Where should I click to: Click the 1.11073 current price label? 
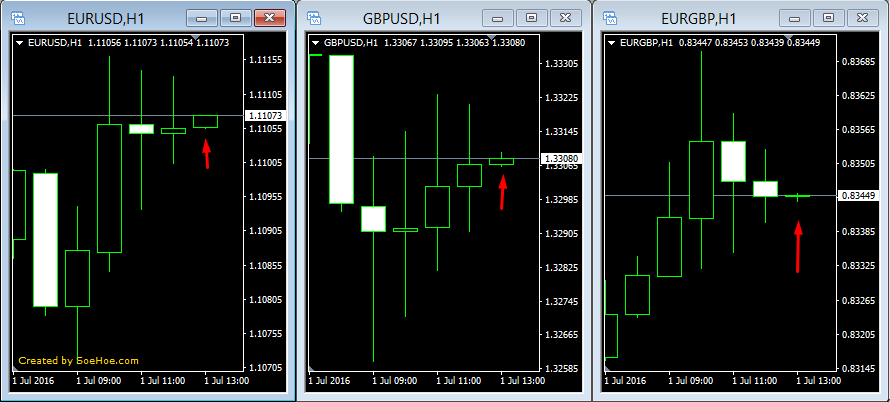point(264,116)
